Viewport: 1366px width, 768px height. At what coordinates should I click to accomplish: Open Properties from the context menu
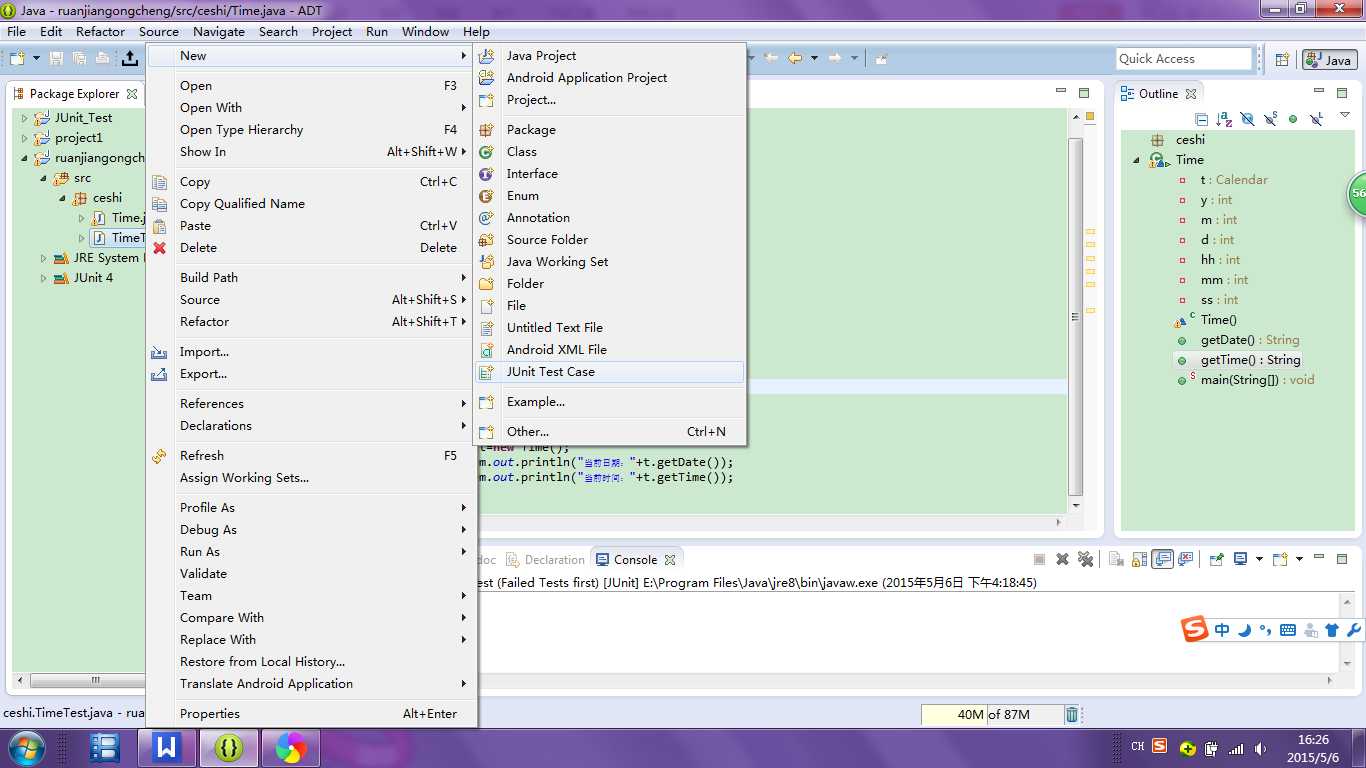[x=312, y=714]
